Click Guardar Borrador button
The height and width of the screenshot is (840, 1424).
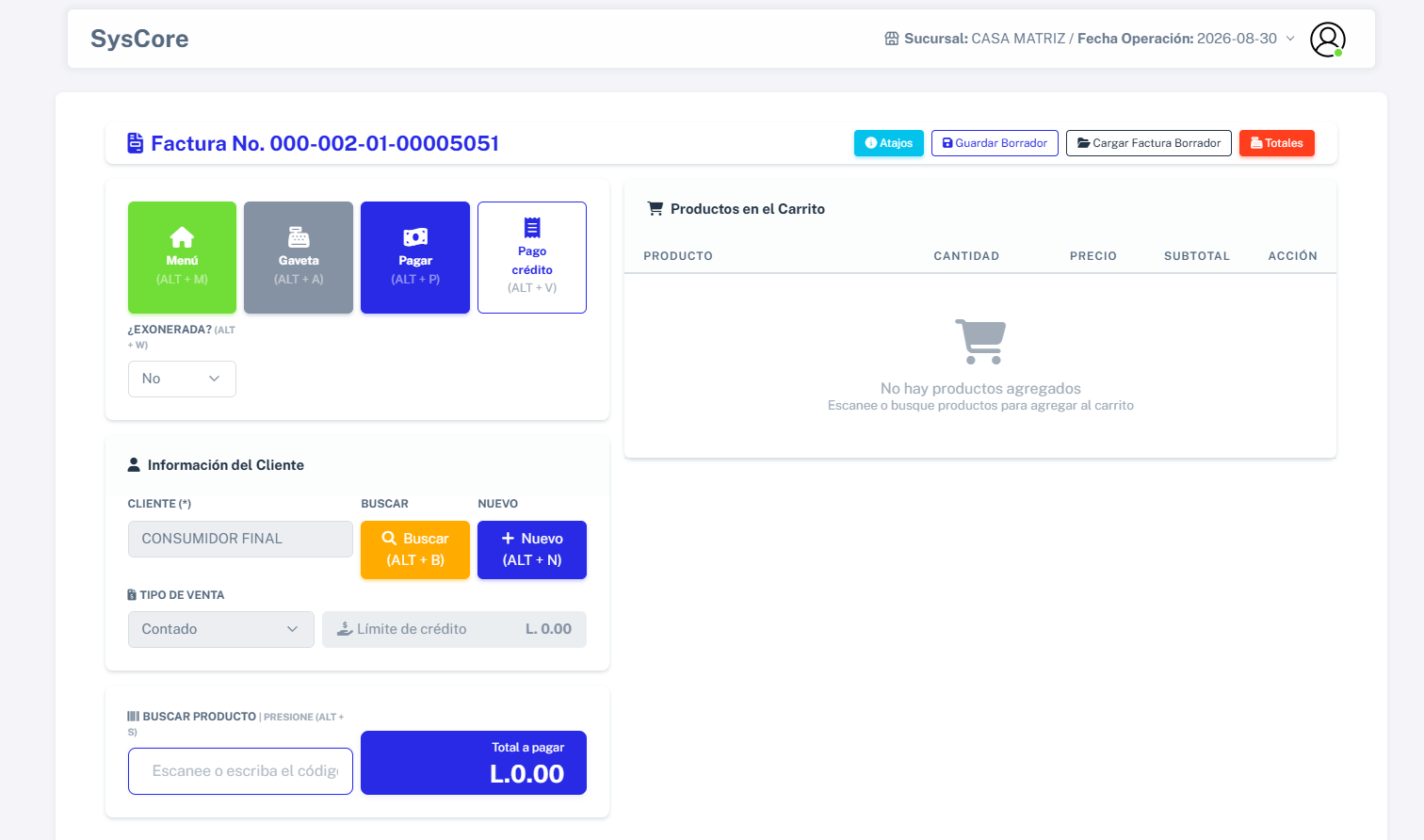click(x=995, y=143)
